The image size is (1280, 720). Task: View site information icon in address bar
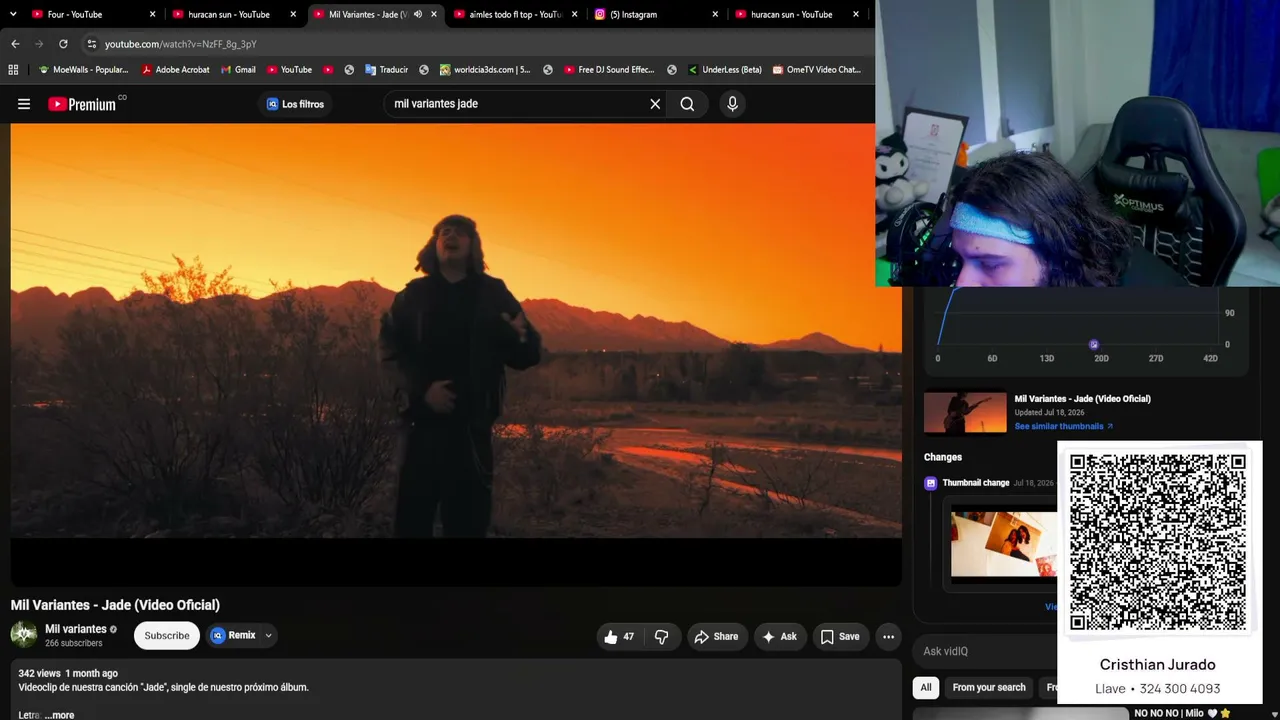(x=91, y=44)
